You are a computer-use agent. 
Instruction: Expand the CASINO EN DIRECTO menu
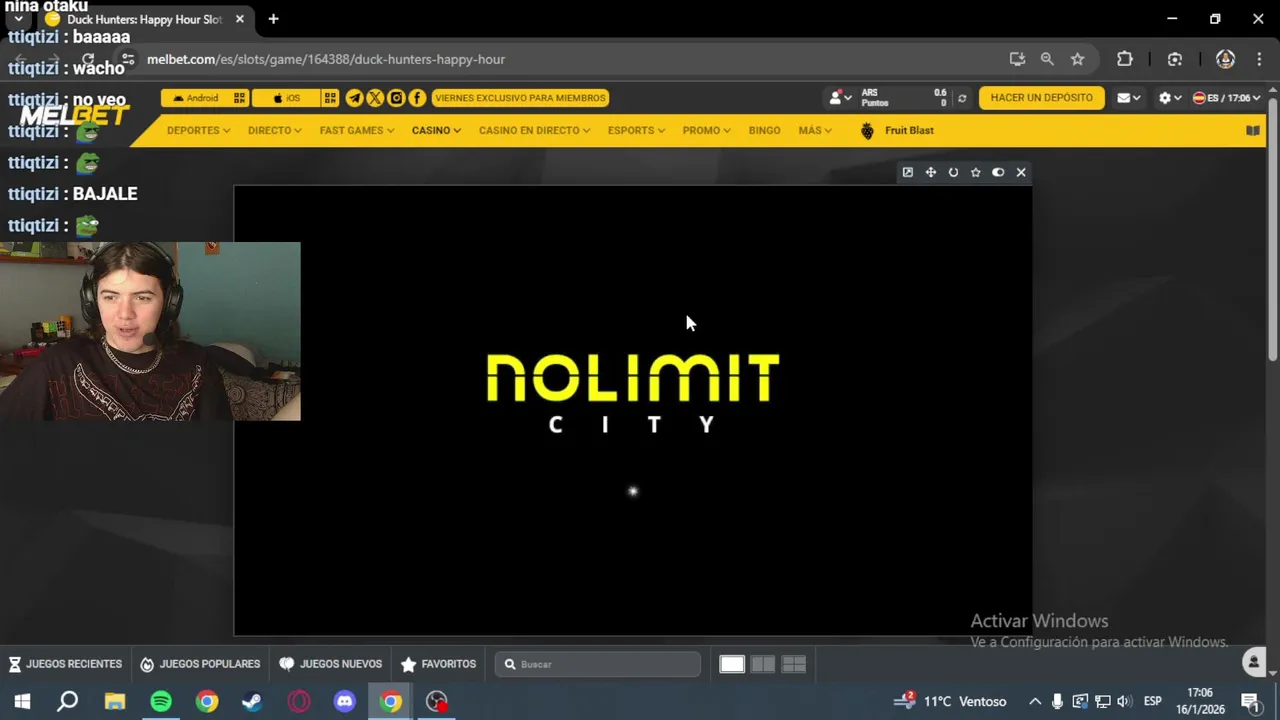(x=534, y=130)
